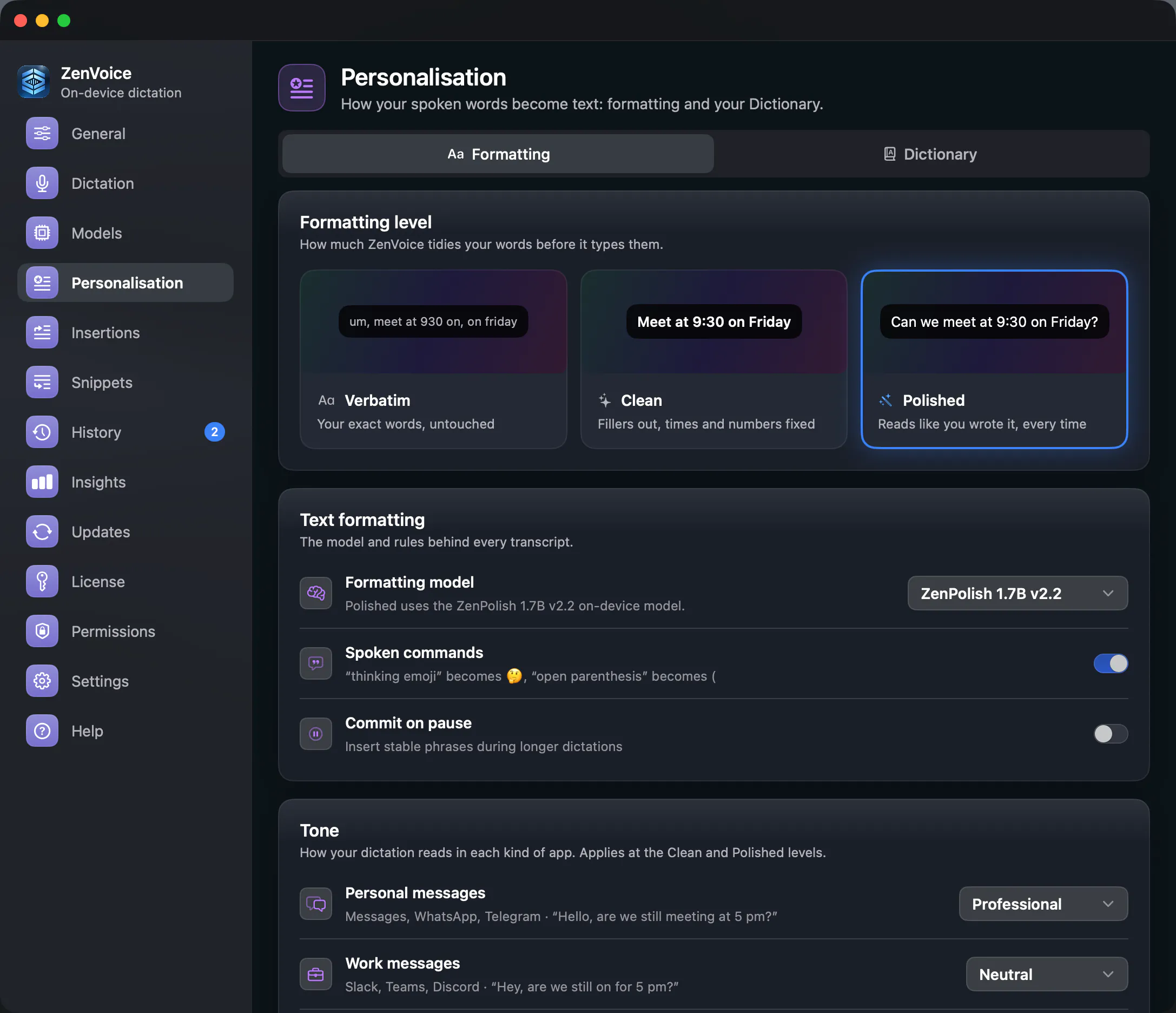Select the Polished formatting level card
The image size is (1176, 1013).
pos(994,359)
